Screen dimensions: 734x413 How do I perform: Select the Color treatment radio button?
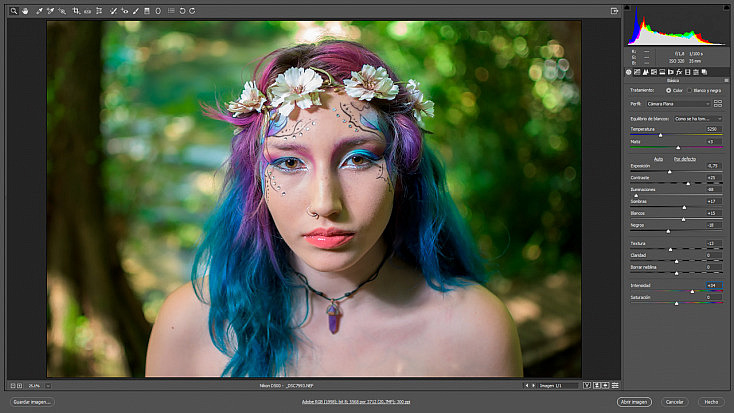(x=668, y=90)
